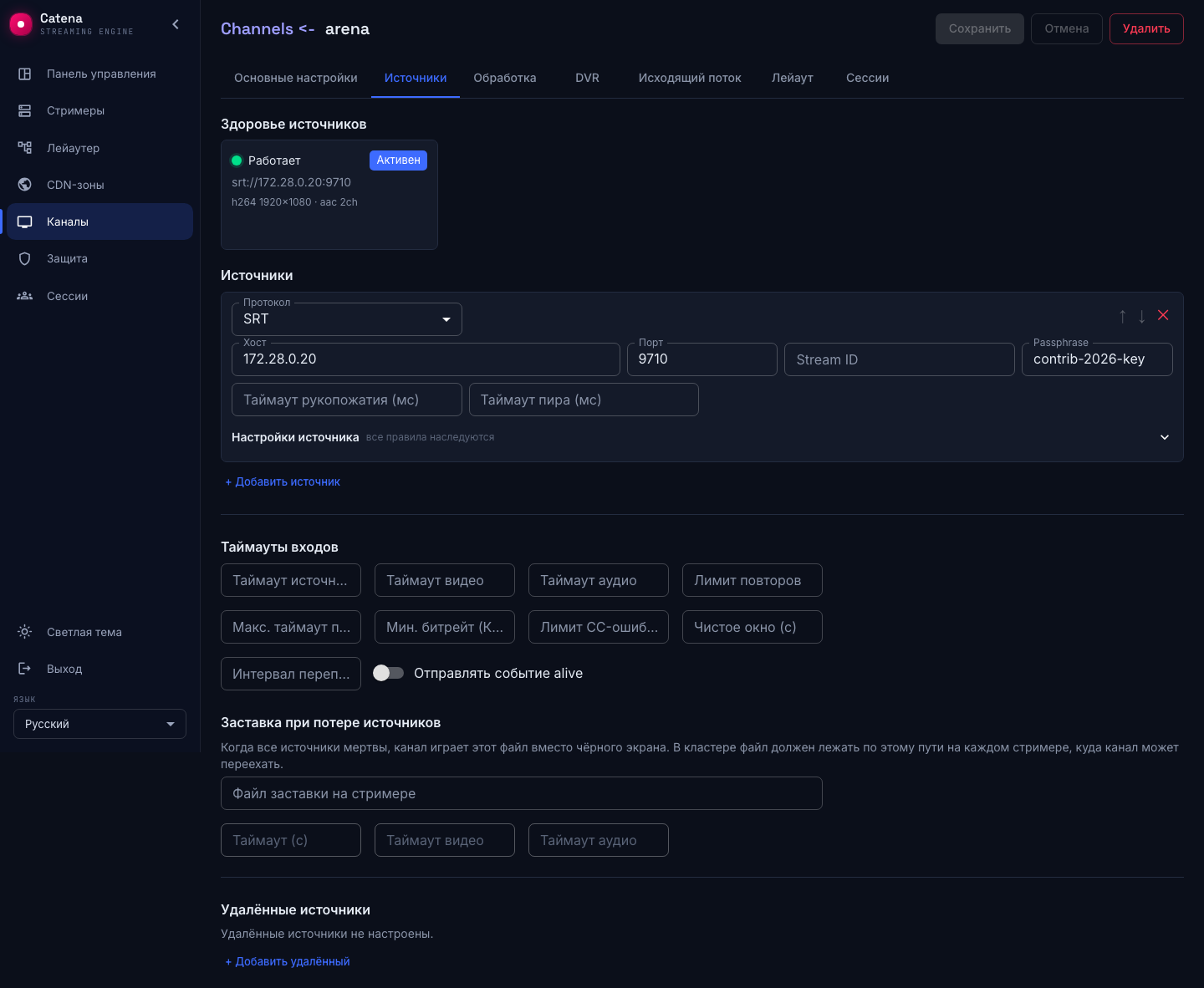This screenshot has height=988, width=1204.
Task: Focus the Хост field 172.28.0.20
Action: coord(426,359)
